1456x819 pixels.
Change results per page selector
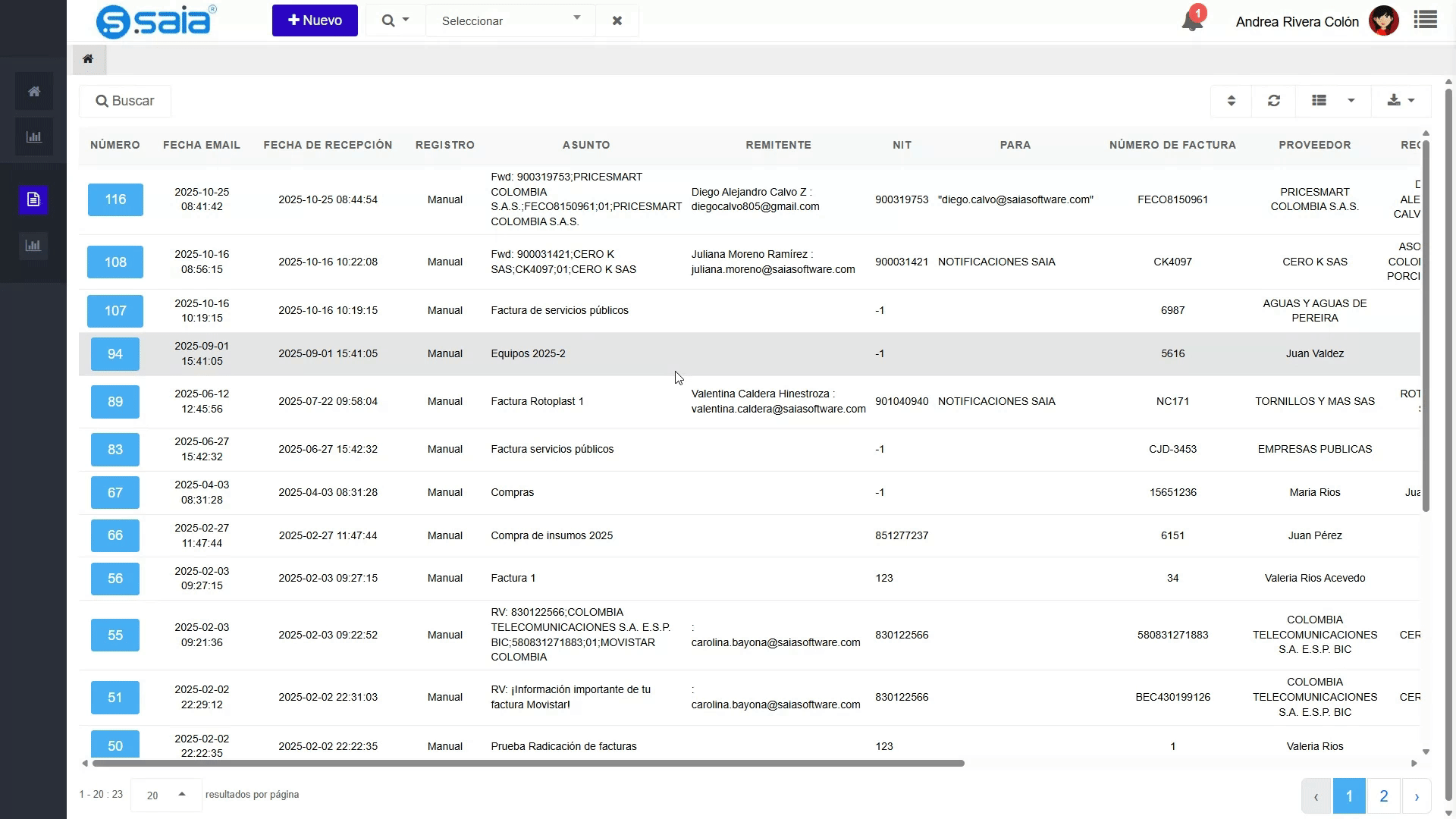point(166,795)
